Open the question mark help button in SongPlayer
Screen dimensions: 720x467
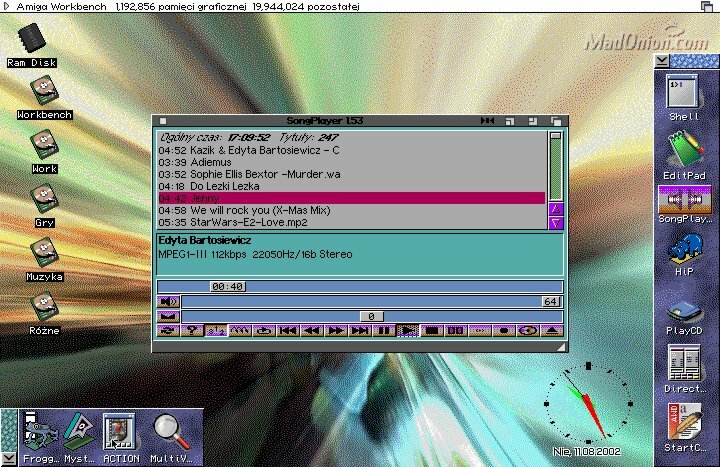point(192,331)
